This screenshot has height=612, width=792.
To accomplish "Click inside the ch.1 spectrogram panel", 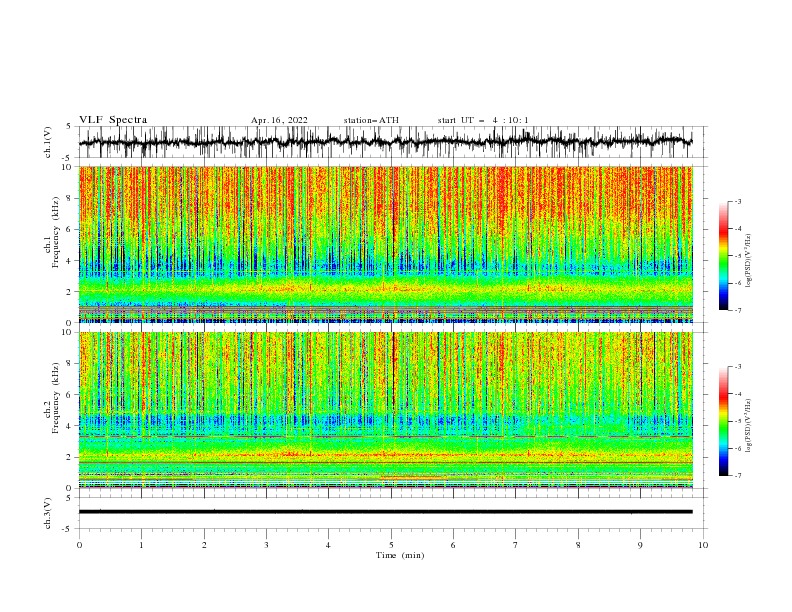I will [x=386, y=244].
